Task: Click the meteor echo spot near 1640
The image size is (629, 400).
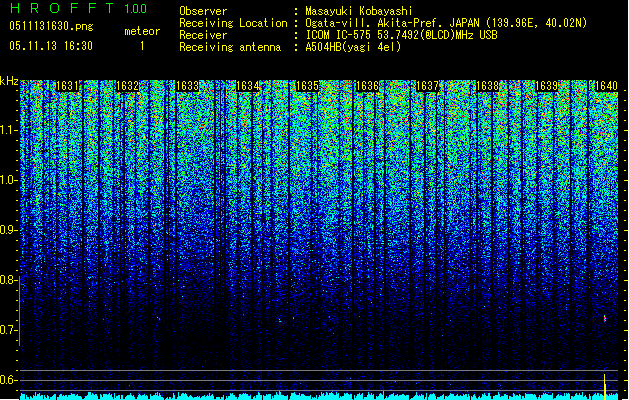Action: point(605,319)
